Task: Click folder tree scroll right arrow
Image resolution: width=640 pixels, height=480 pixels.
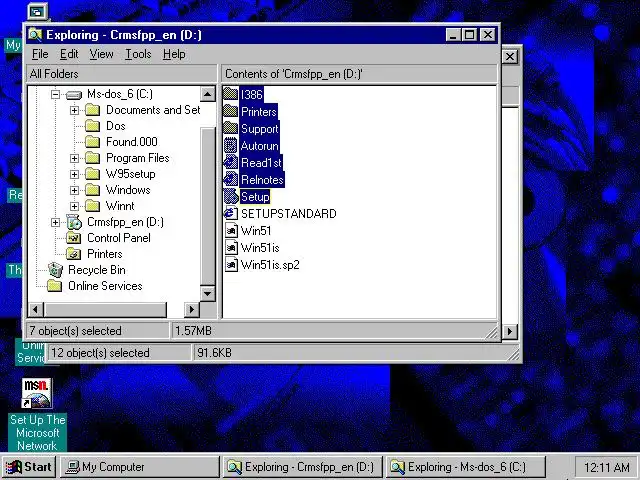Action: point(191,310)
